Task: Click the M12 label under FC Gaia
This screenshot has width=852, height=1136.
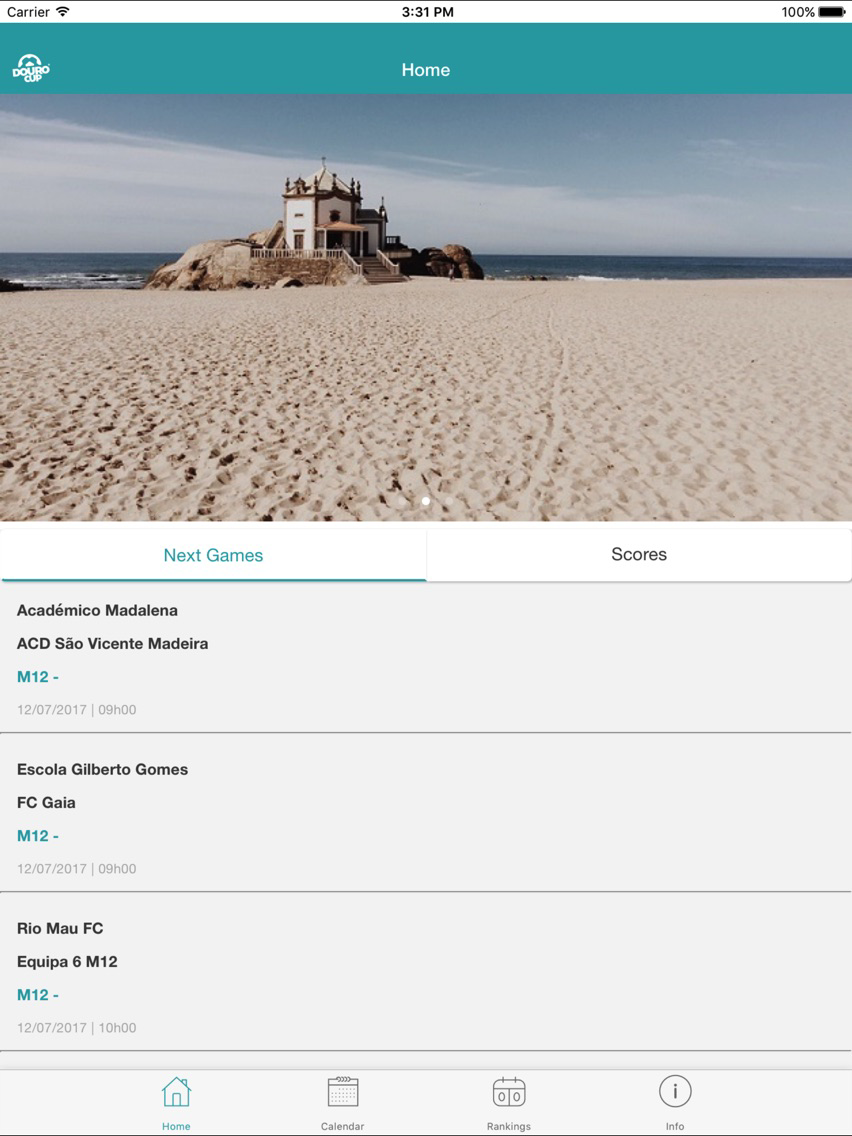Action: point(38,836)
